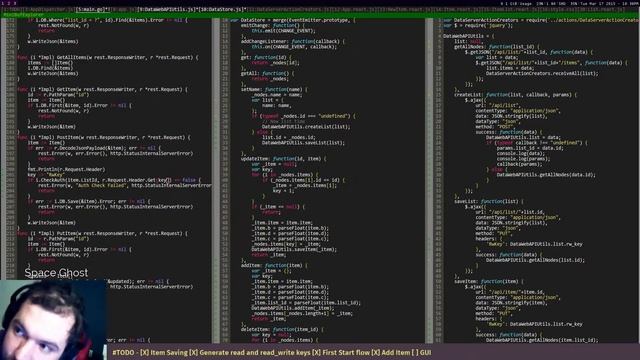The width and height of the screenshot is (640, 360).
Task: Click the webcam overlay thumbnail
Action: (53, 320)
